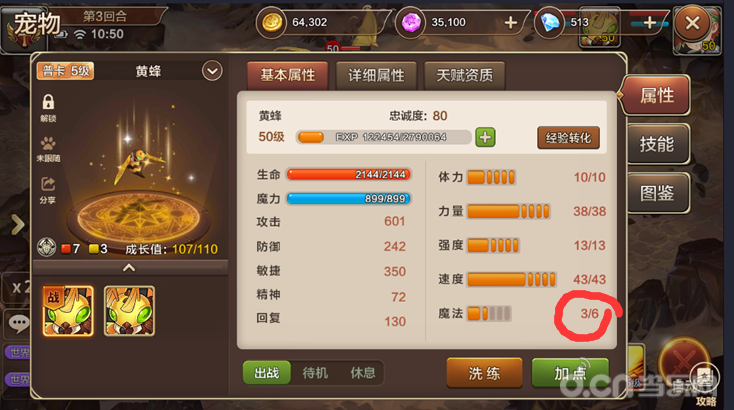Tap the padlock 解锁 icon
Image resolution: width=734 pixels, height=410 pixels.
point(48,102)
